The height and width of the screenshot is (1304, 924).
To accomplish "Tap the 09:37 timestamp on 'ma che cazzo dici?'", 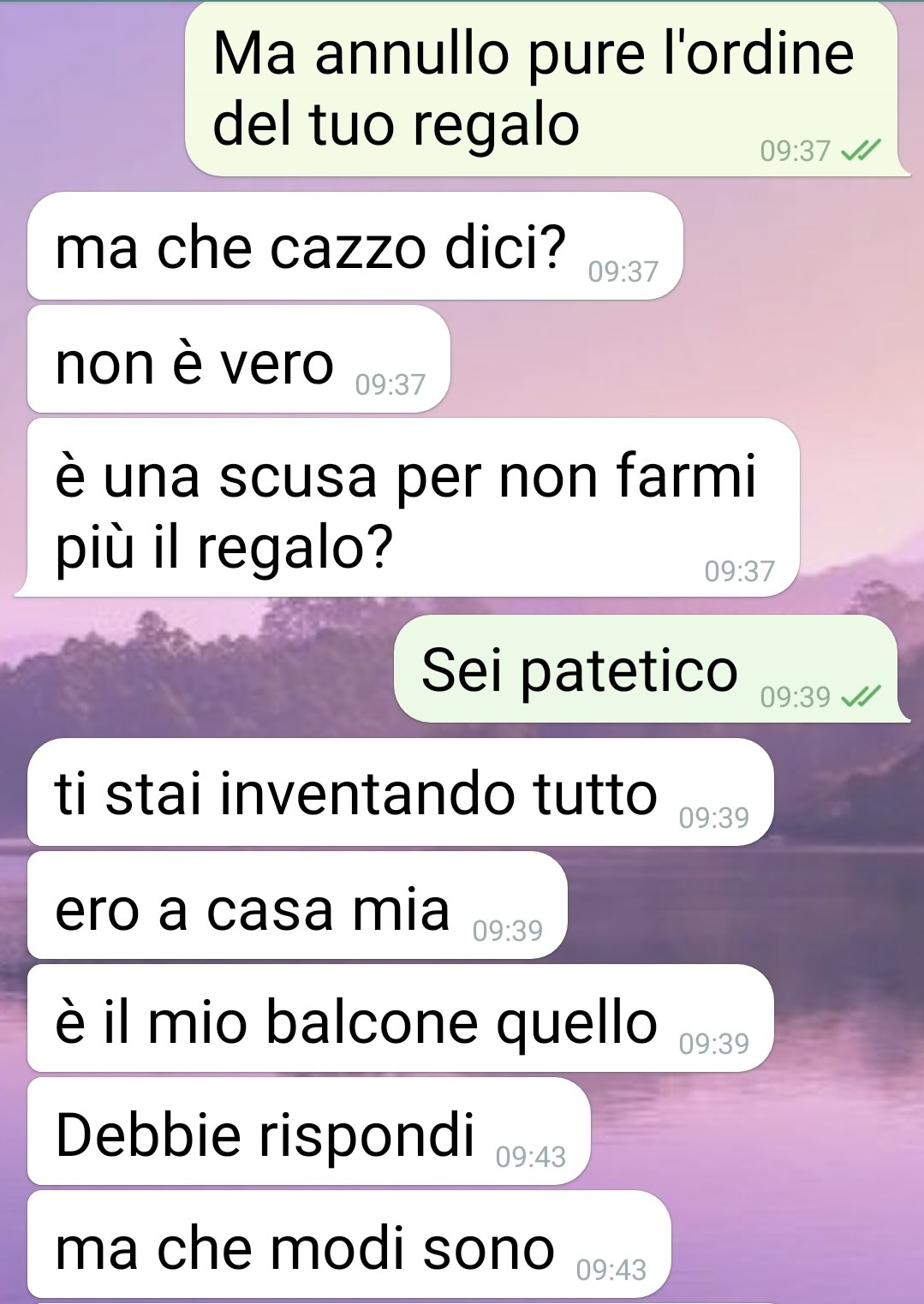I will 623,272.
